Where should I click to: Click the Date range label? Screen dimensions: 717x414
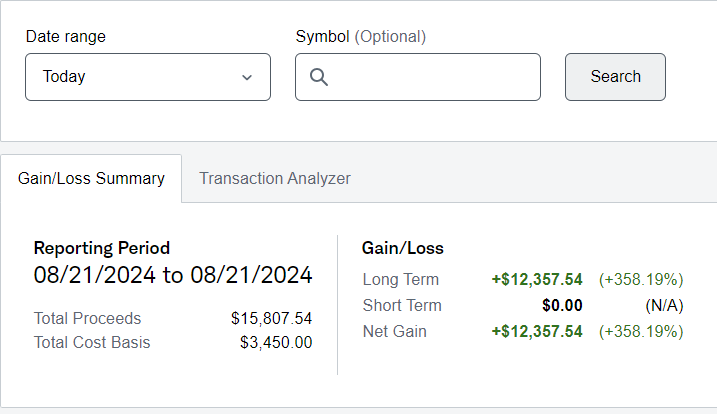tap(66, 37)
